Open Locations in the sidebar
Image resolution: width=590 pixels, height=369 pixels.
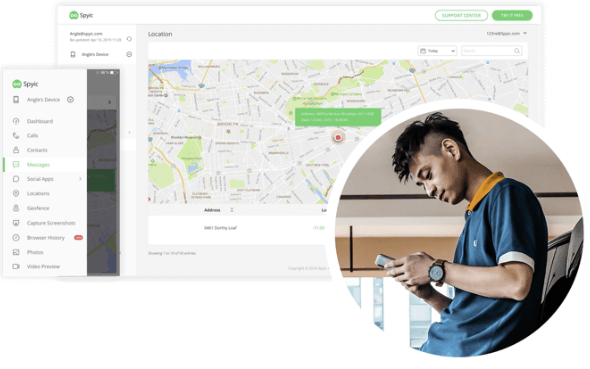pyautogui.click(x=38, y=194)
